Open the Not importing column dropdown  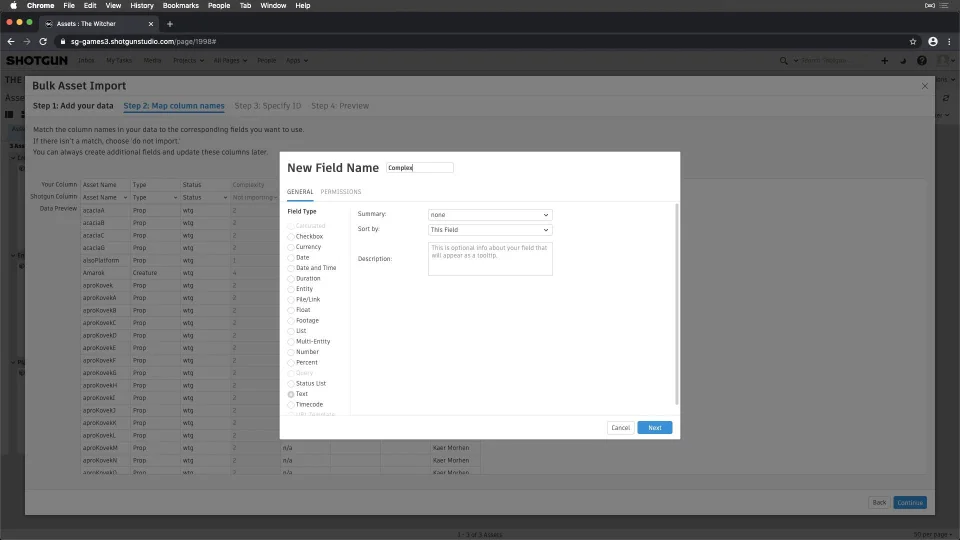[x=255, y=197]
